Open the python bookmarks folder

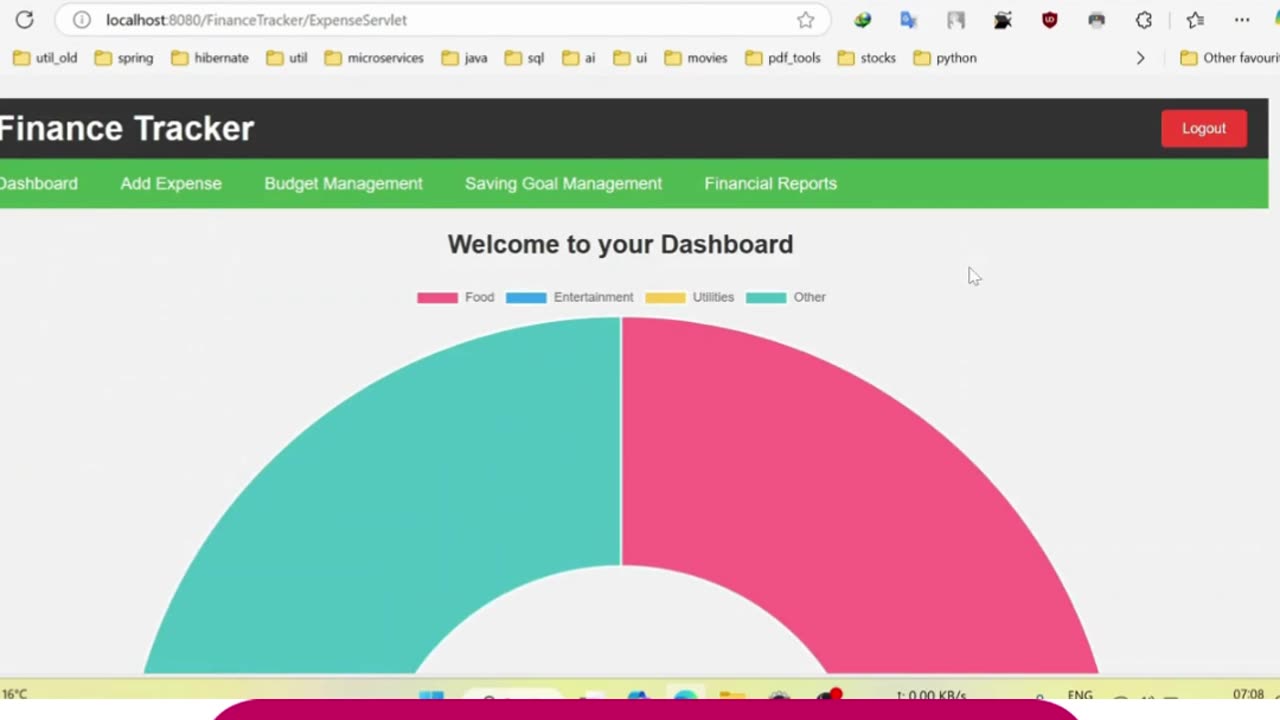click(945, 58)
